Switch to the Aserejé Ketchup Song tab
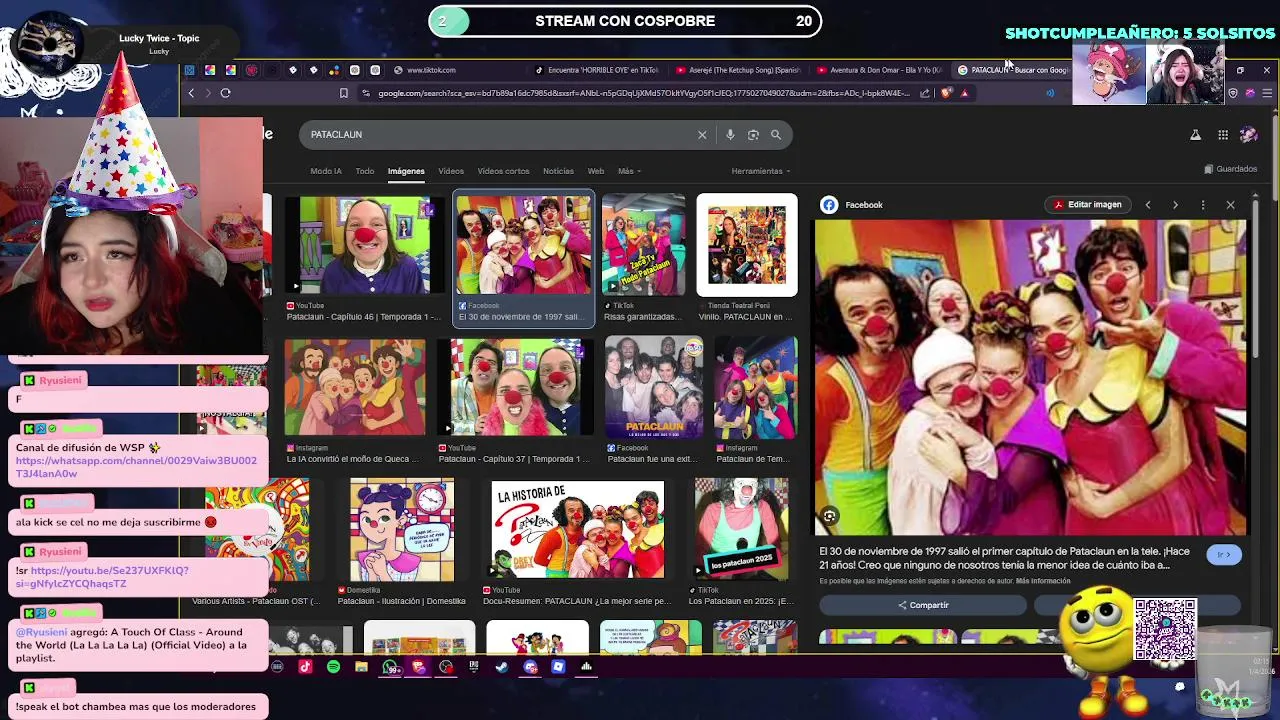Screen dimensions: 1280x720 (x=738, y=70)
